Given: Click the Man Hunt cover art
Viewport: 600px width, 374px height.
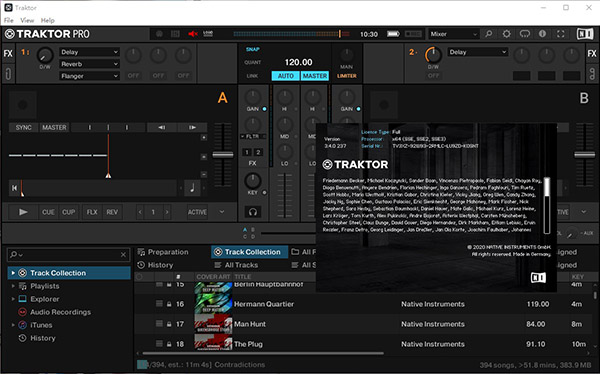Looking at the screenshot, I should tap(213, 324).
